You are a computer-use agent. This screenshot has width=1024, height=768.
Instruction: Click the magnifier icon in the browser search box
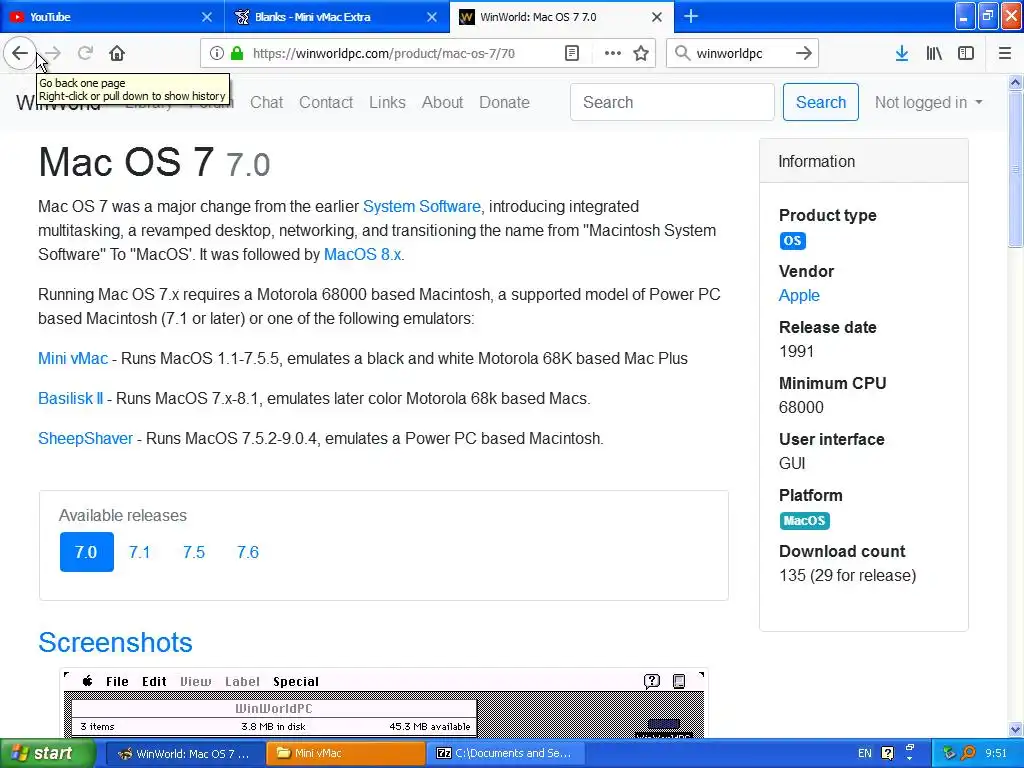[x=682, y=54]
